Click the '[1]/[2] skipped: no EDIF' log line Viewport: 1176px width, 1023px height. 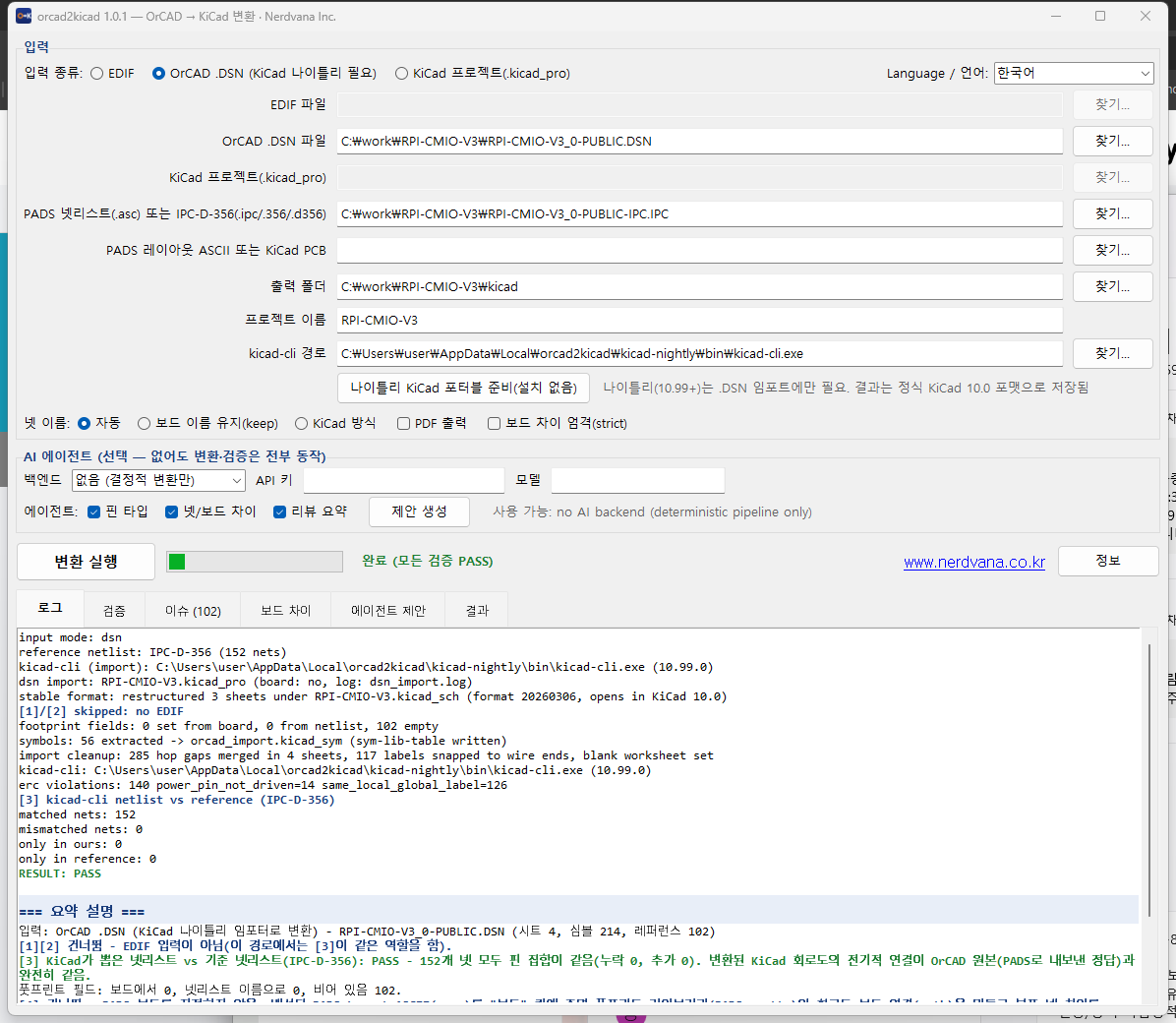pos(101,711)
